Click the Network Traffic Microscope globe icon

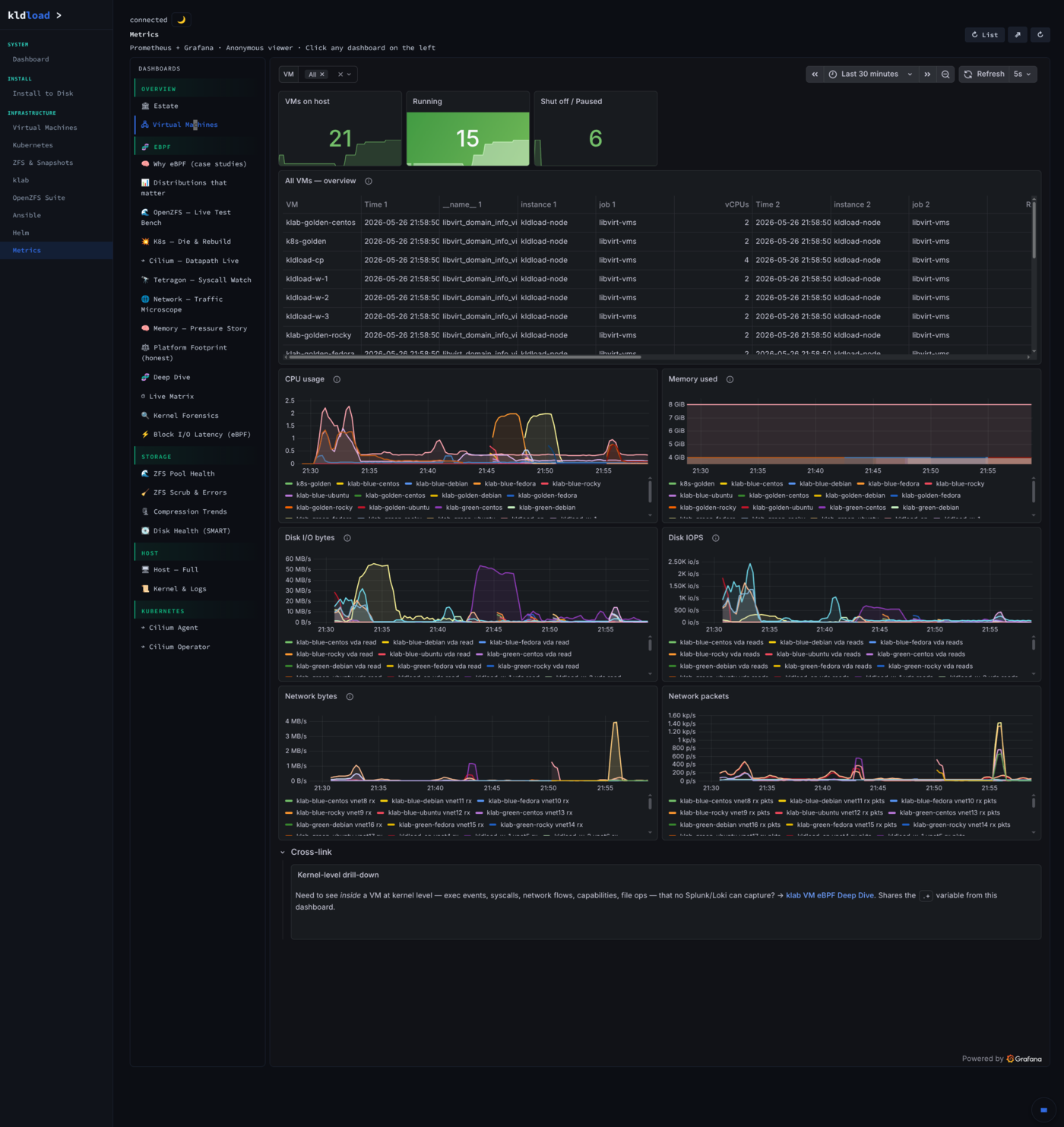[145, 299]
